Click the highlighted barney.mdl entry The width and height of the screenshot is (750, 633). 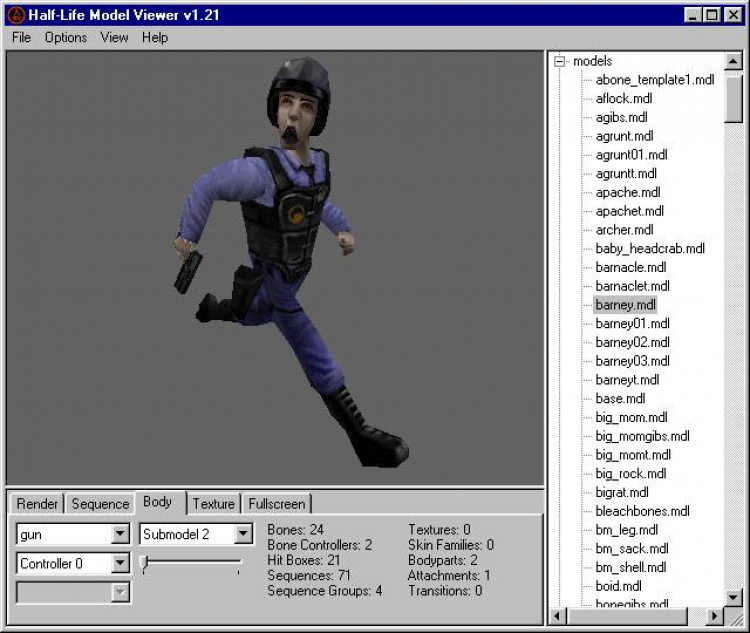[x=625, y=305]
